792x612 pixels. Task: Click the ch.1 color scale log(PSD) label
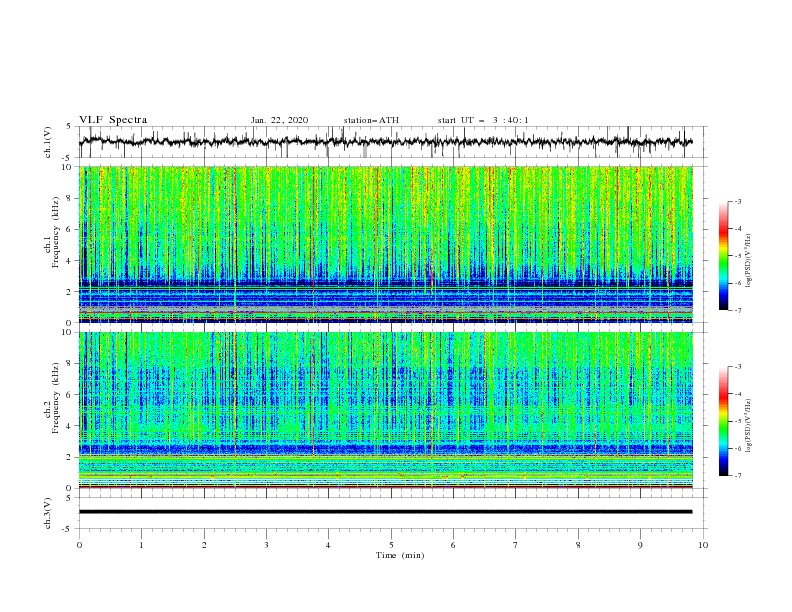pyautogui.click(x=749, y=261)
